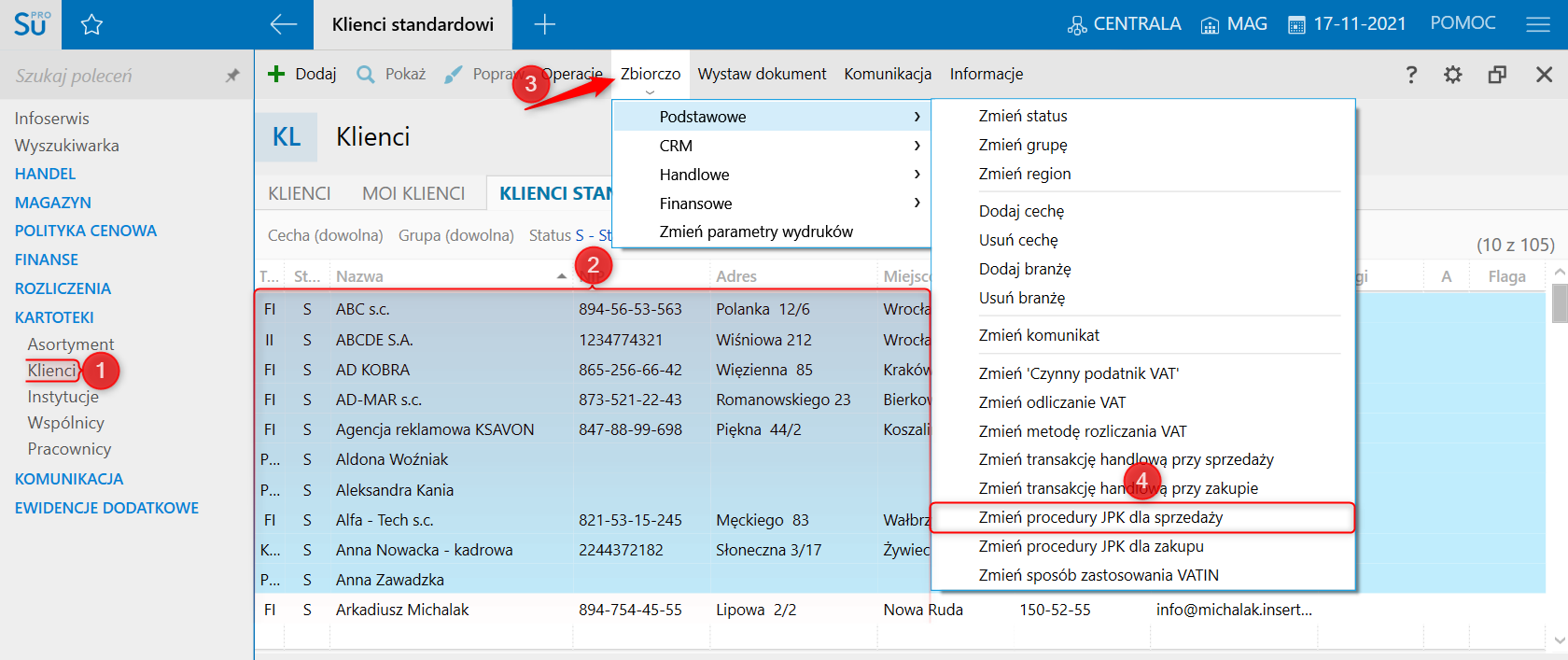This screenshot has width=1568, height=660.
Task: Switch to MOI KLIENCI tab
Action: (413, 193)
